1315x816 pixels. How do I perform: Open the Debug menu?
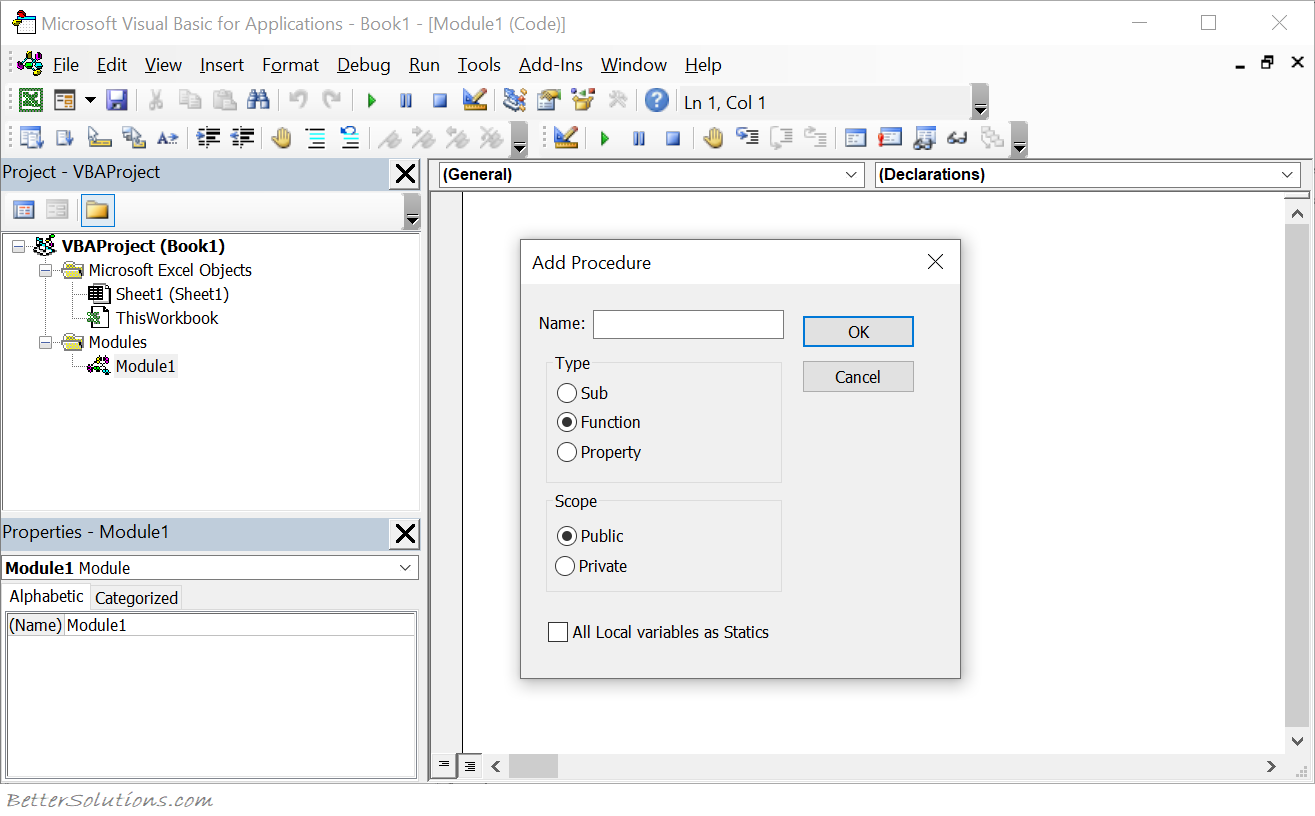click(x=364, y=65)
